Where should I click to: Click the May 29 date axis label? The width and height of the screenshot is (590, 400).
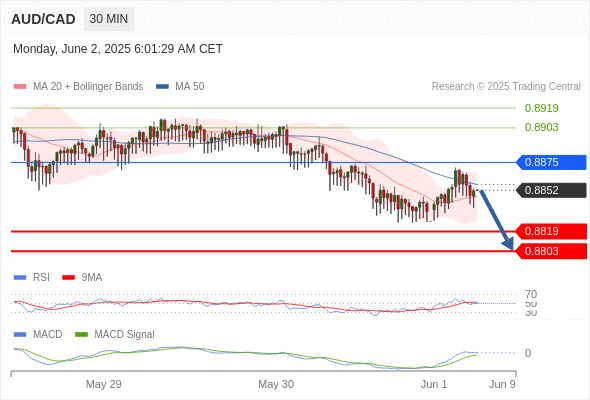(x=103, y=384)
